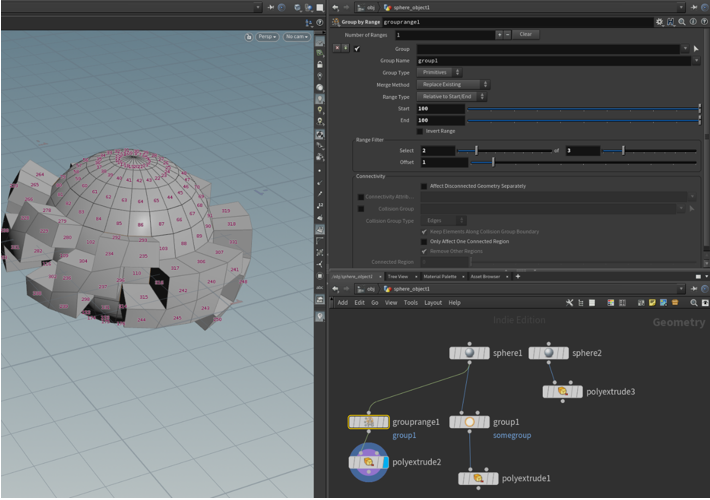710x500 pixels.
Task: Click the parameter search magnifier icon
Action: (681, 21)
